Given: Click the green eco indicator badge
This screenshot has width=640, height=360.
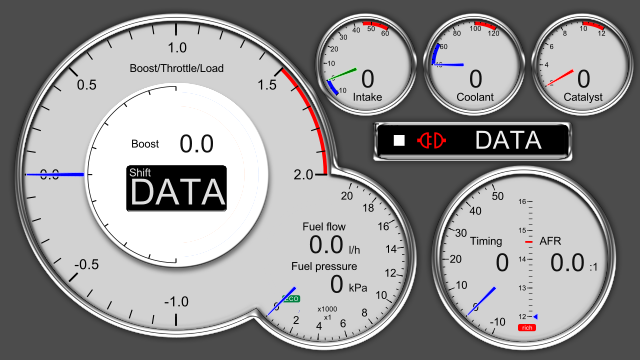Looking at the screenshot, I should [291, 299].
